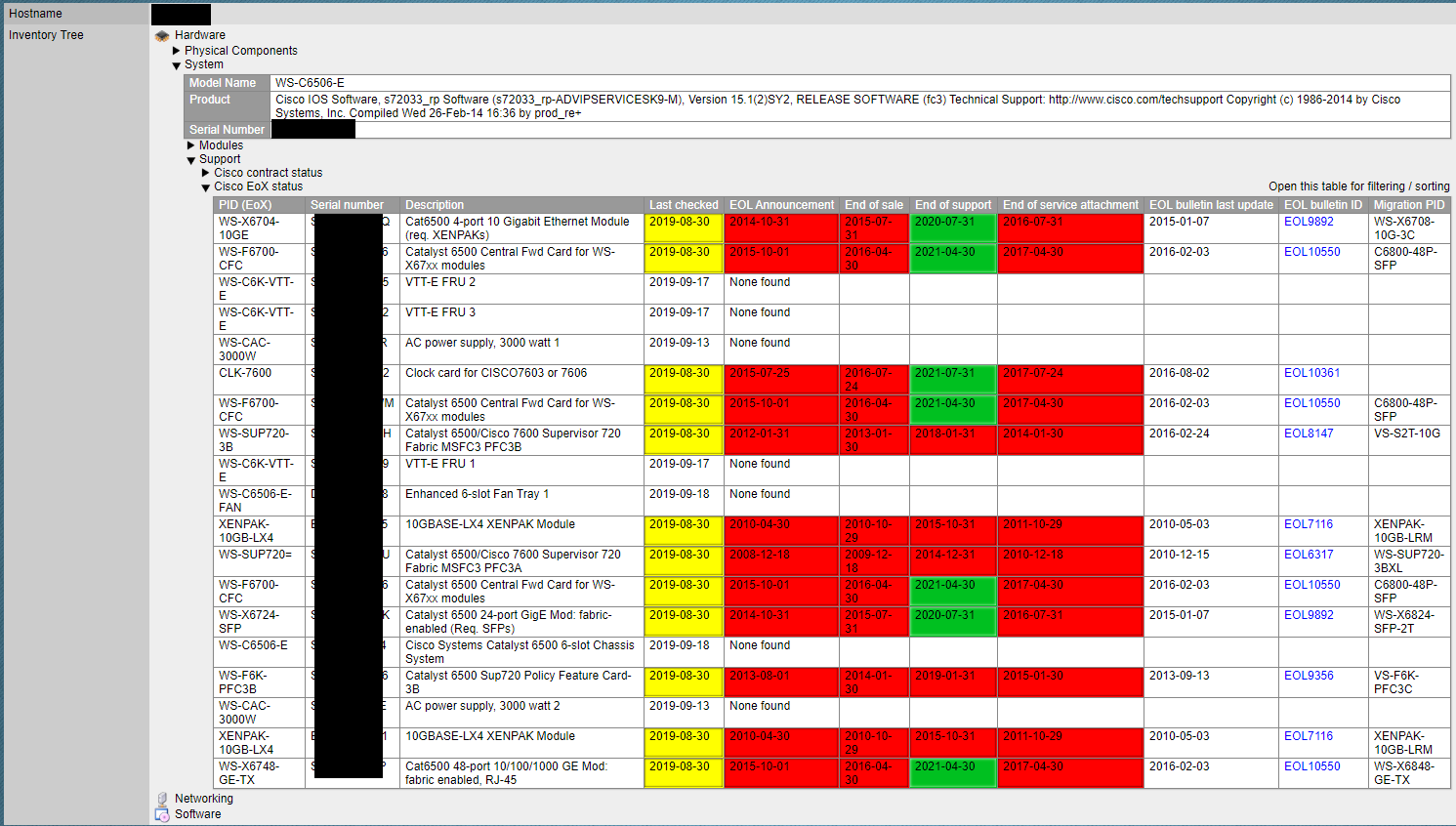Click End of sale column header

875,205
